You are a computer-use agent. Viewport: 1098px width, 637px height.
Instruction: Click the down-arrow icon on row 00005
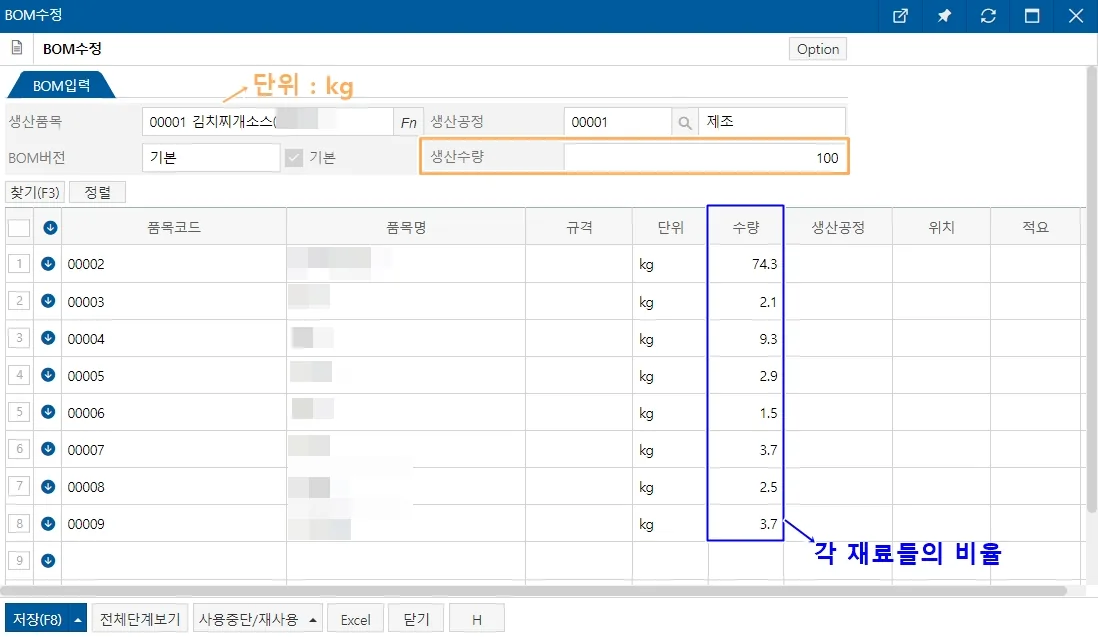[x=48, y=375]
